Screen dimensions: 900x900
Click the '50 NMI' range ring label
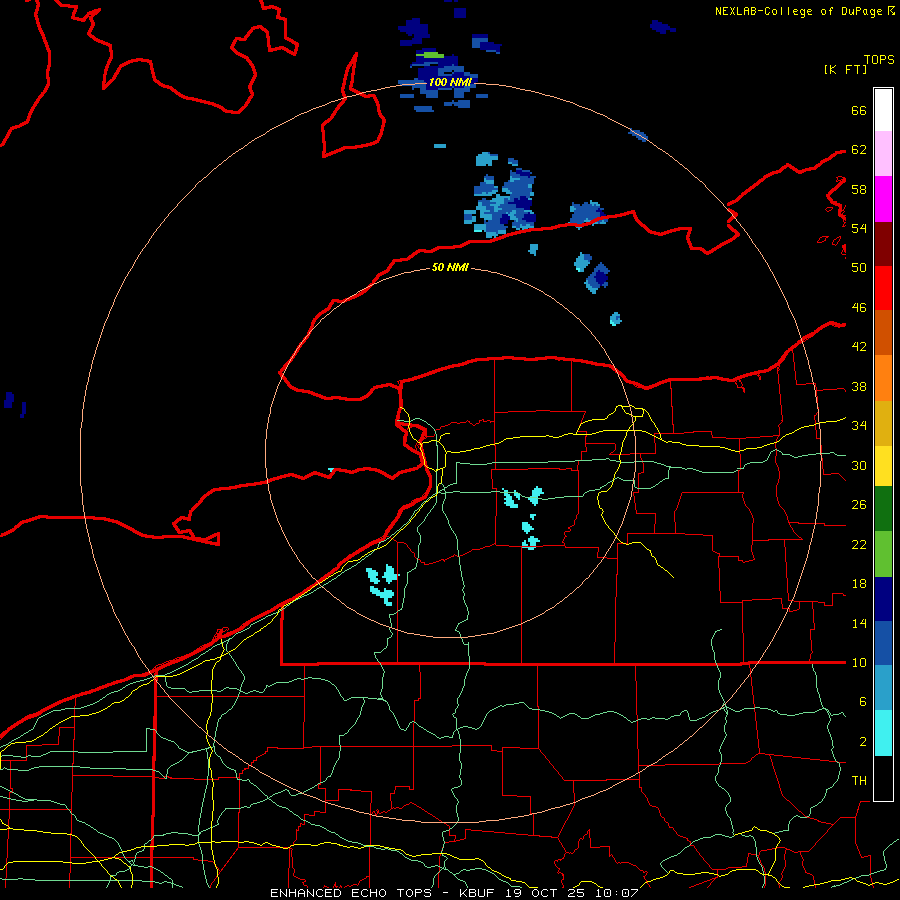coord(449,267)
